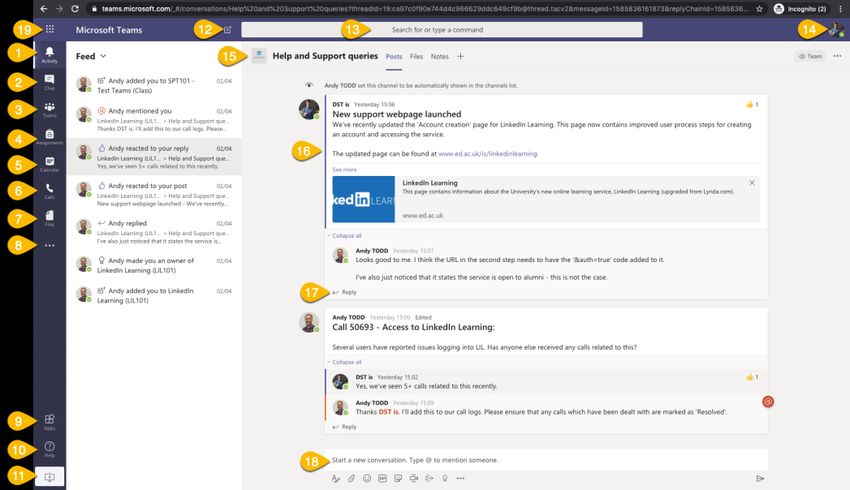Remove the LinkedIn Learning link preview
The width and height of the screenshot is (850, 490).
(752, 183)
